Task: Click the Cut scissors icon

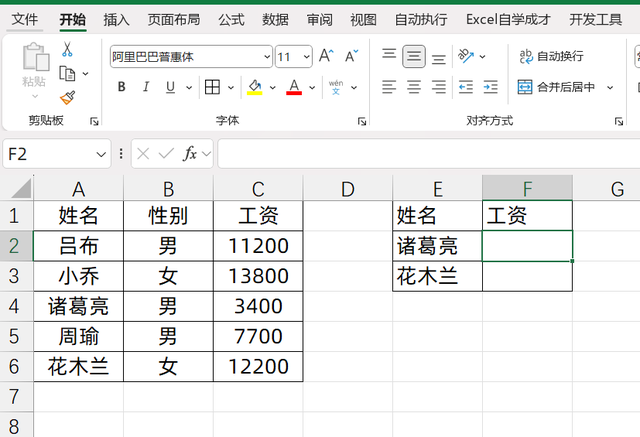Action: pyautogui.click(x=67, y=49)
